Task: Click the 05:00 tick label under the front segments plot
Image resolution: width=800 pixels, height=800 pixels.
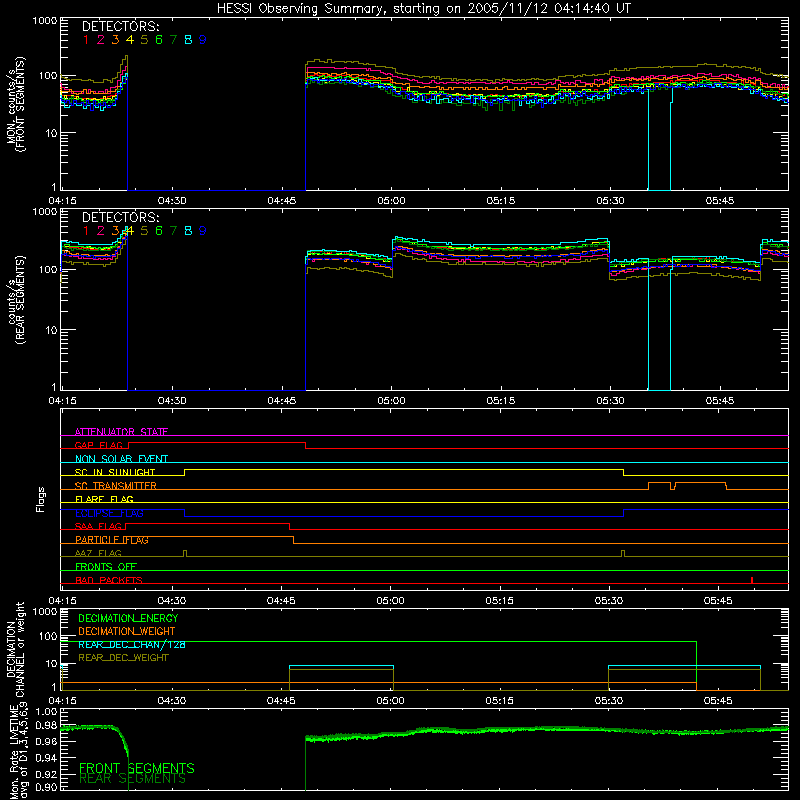Action: point(391,201)
